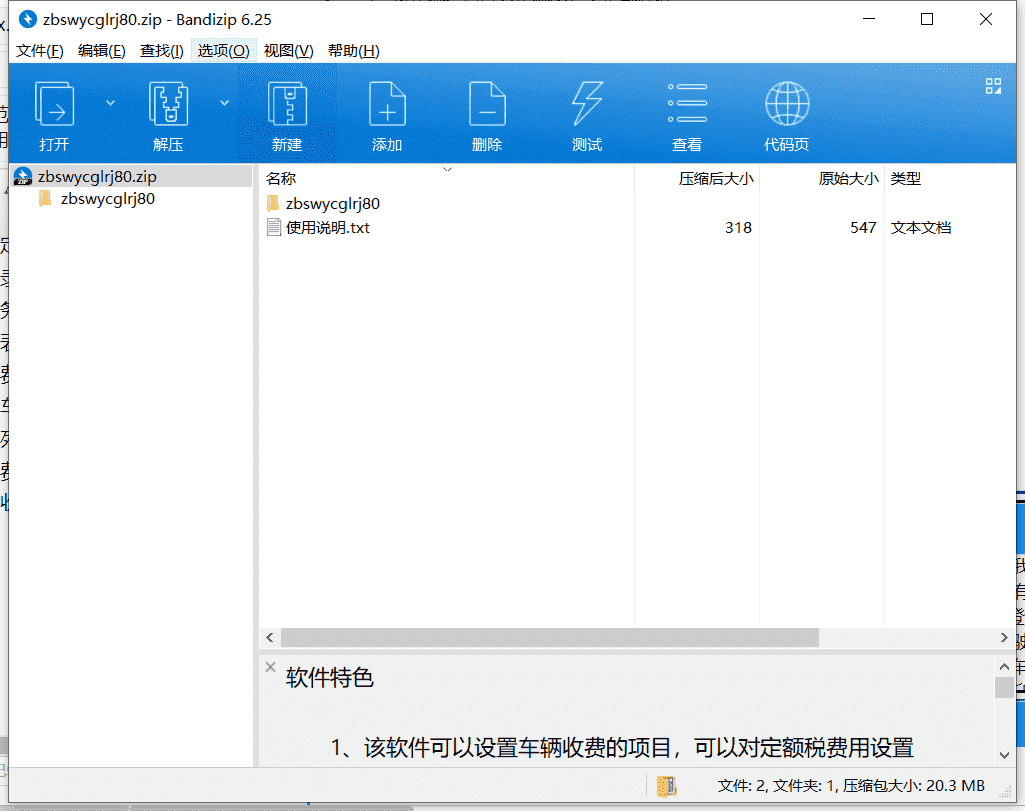The width and height of the screenshot is (1025, 811).
Task: Close the comment preview pane with X
Action: click(271, 667)
